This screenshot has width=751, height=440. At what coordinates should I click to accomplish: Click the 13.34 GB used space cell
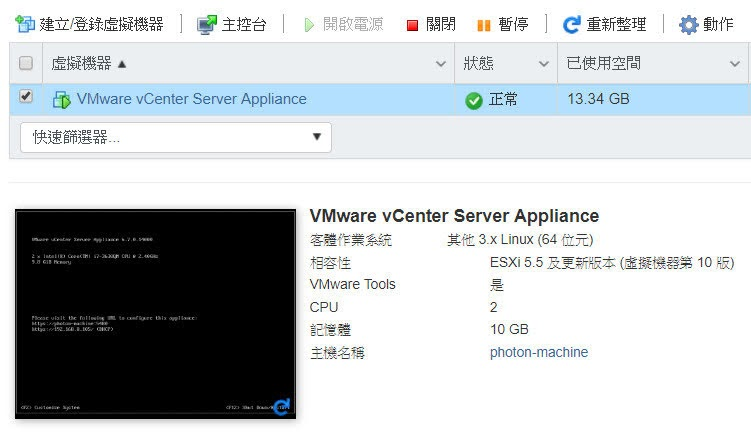point(598,99)
